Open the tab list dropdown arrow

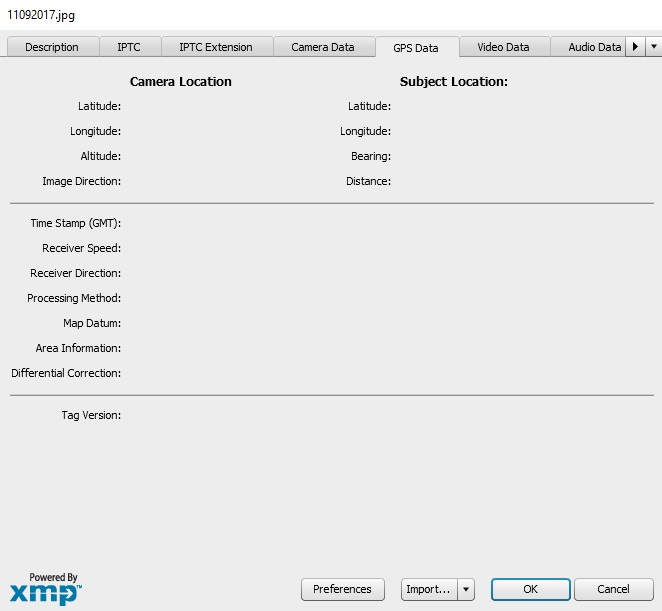click(x=653, y=47)
